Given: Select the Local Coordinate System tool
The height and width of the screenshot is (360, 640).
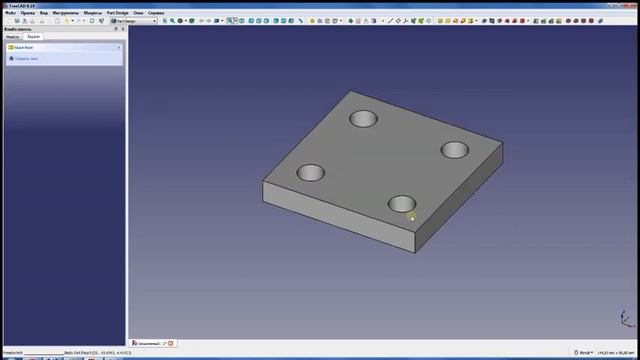Looking at the screenshot, I should (x=406, y=20).
